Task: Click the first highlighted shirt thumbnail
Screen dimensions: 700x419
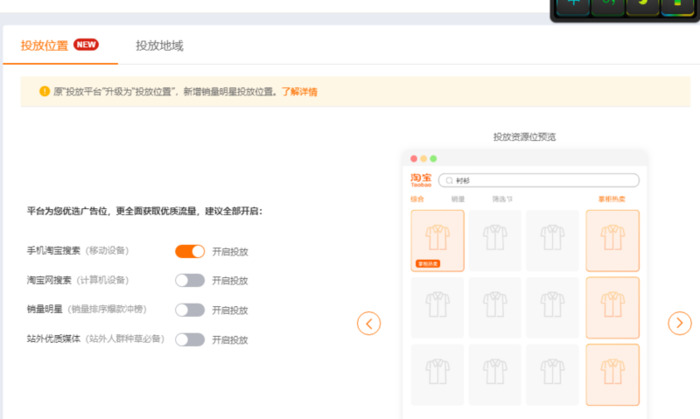Action: (437, 240)
